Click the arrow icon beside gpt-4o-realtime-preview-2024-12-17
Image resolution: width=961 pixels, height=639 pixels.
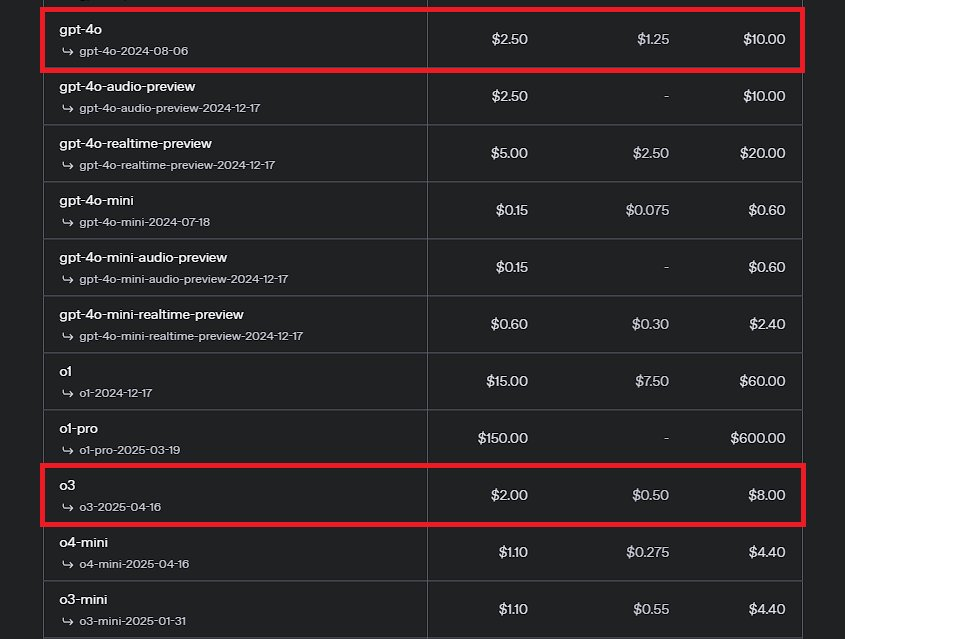67,165
